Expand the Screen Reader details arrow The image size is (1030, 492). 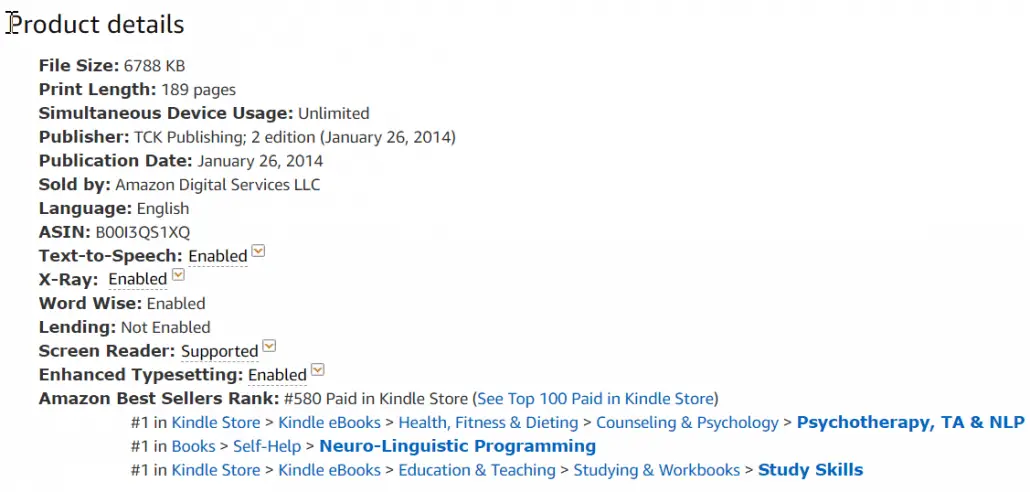pos(269,346)
